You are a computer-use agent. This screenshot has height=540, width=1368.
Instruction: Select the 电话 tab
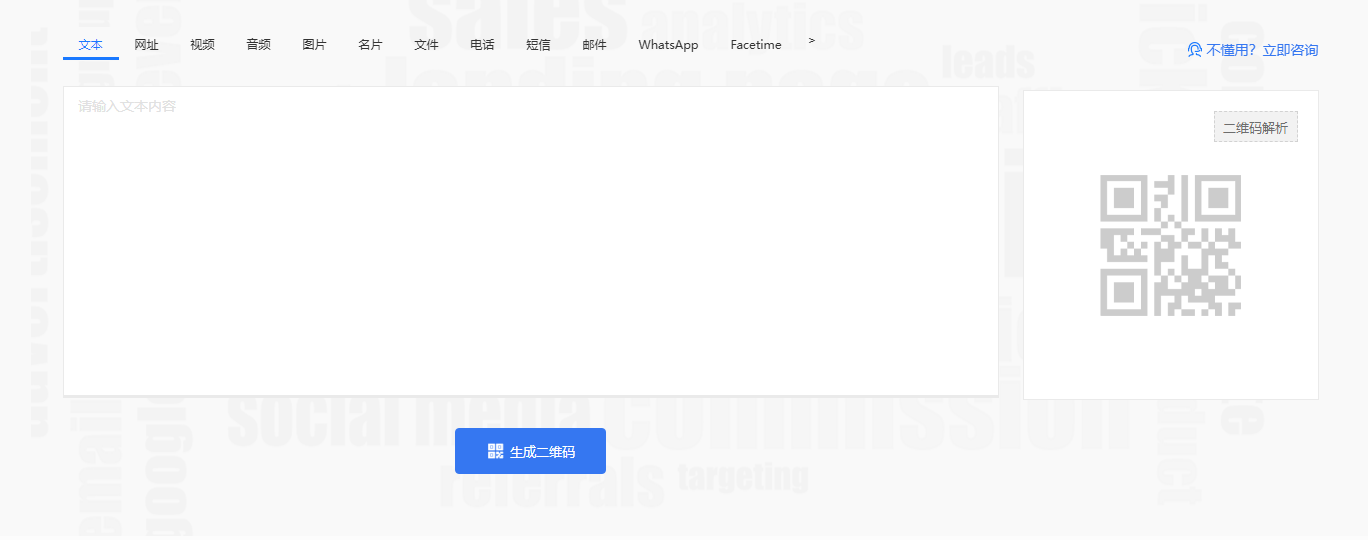483,45
